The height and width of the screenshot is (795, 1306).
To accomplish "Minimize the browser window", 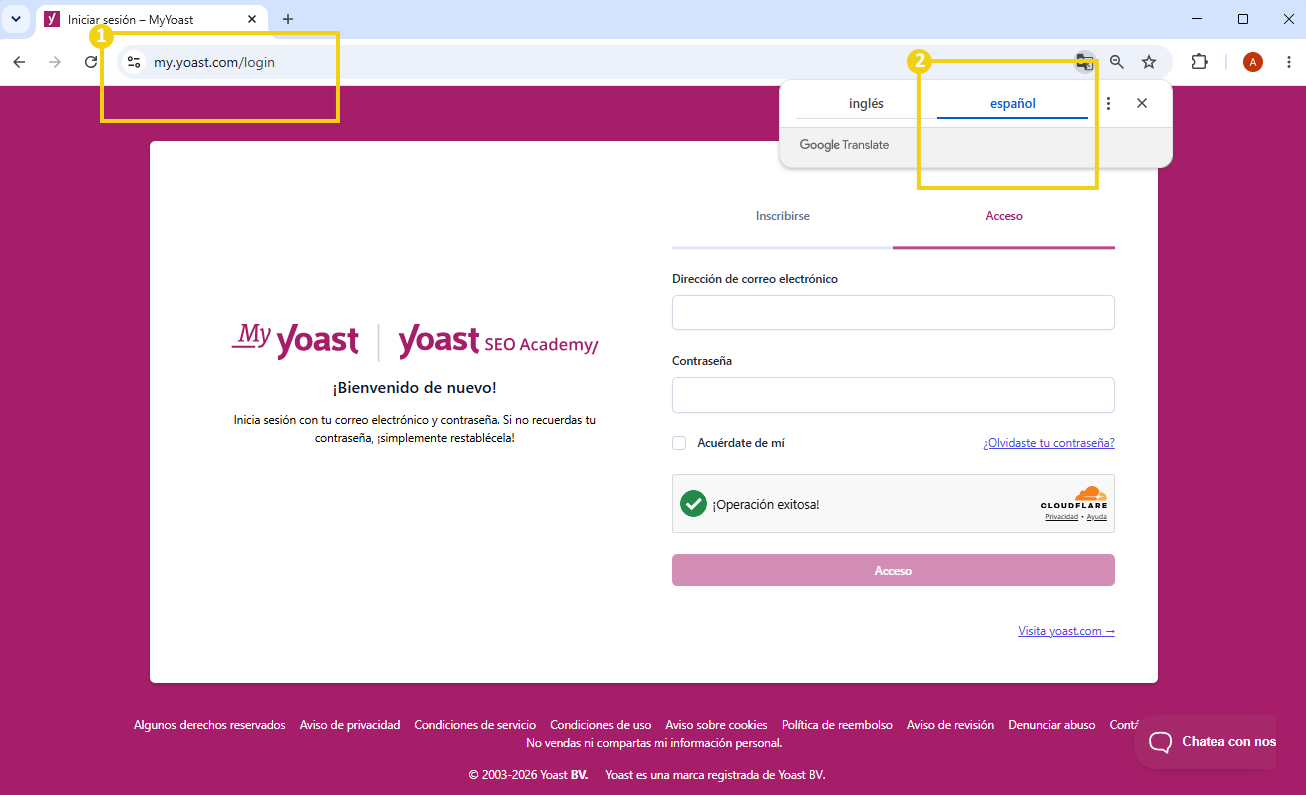I will point(1198,19).
